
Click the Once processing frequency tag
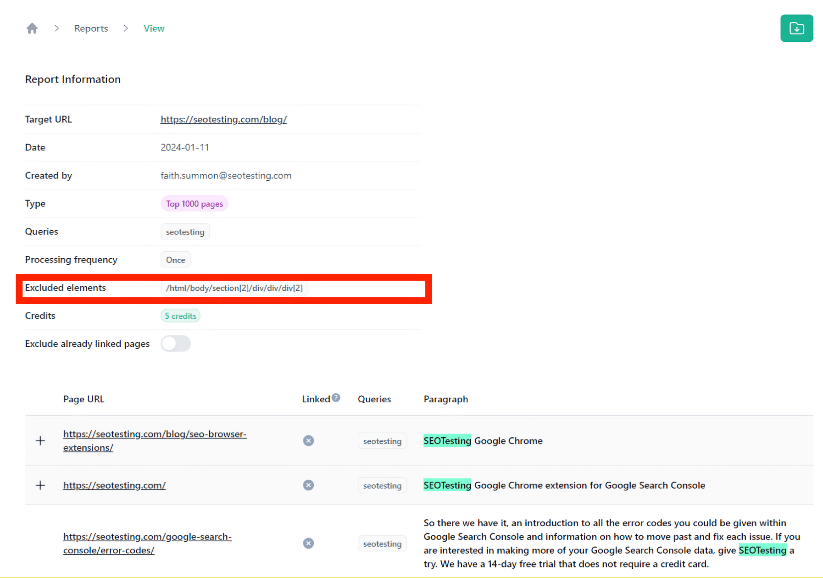click(x=175, y=260)
